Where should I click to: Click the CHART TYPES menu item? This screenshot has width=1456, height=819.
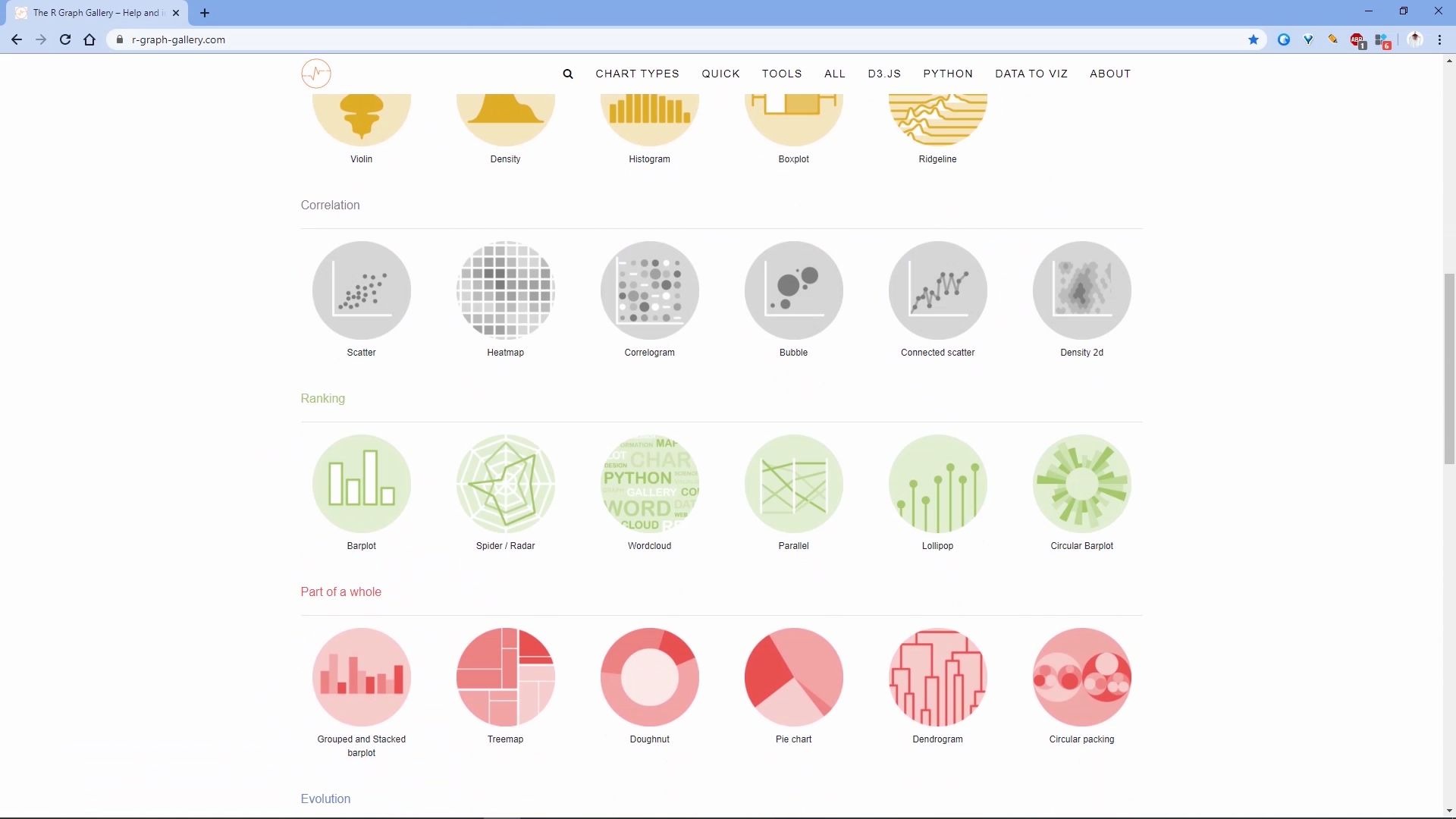coord(637,73)
